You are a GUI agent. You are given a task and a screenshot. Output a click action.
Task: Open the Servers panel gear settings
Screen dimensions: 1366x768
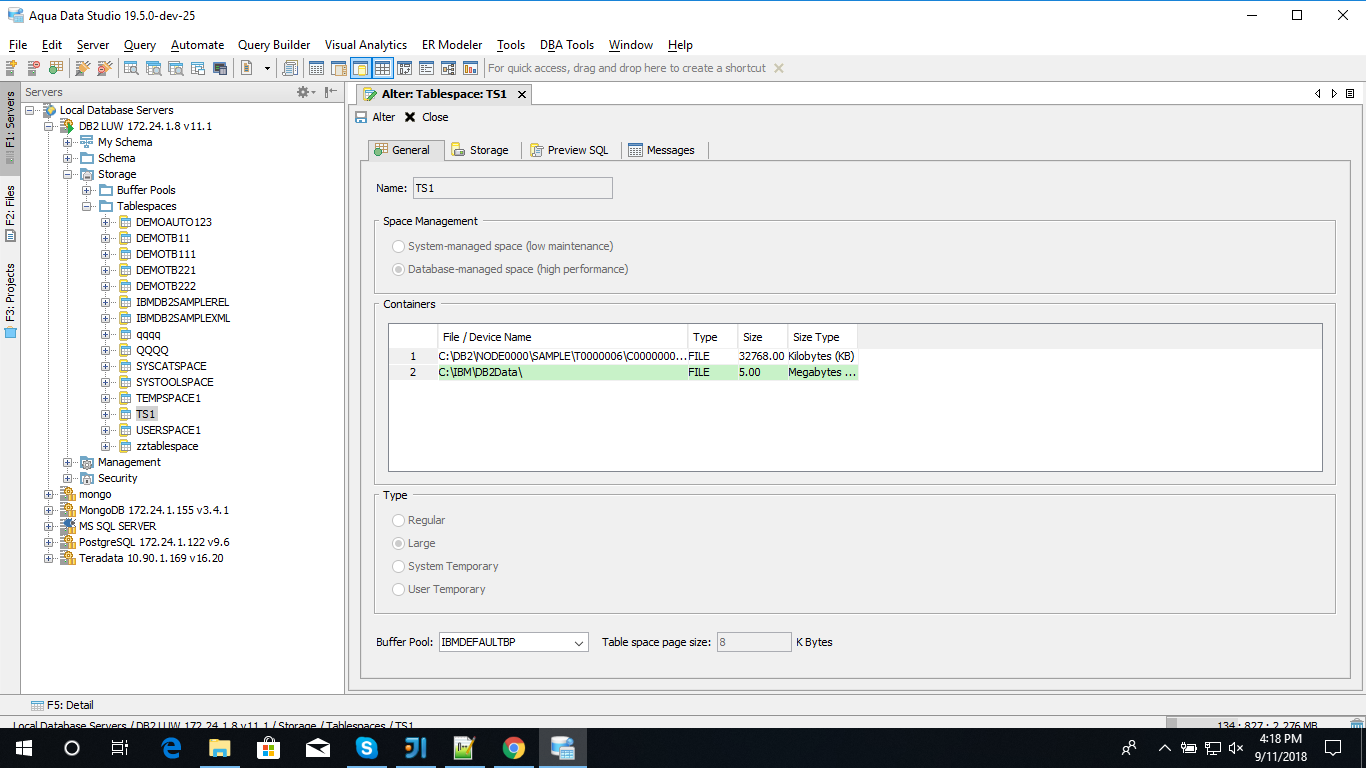305,92
